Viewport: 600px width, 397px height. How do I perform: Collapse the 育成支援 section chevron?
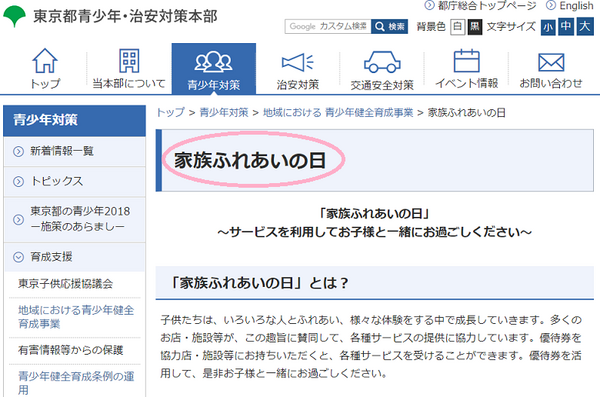tap(18, 257)
